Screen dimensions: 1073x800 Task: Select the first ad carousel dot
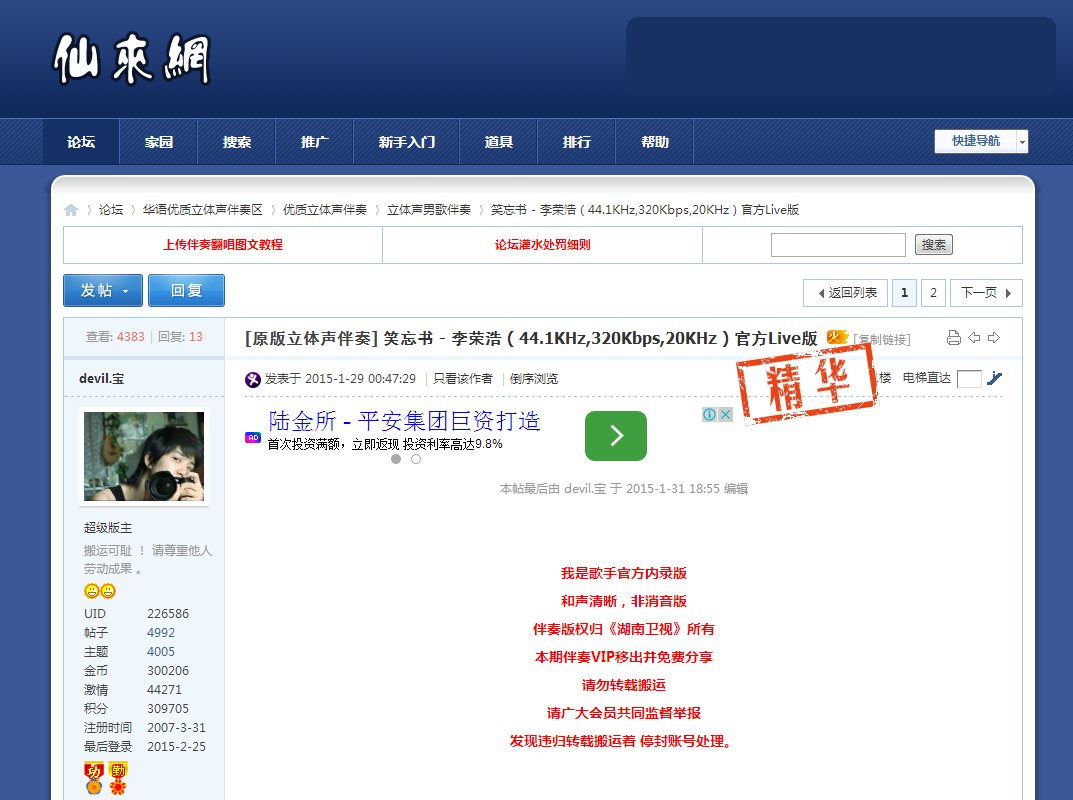click(x=396, y=459)
